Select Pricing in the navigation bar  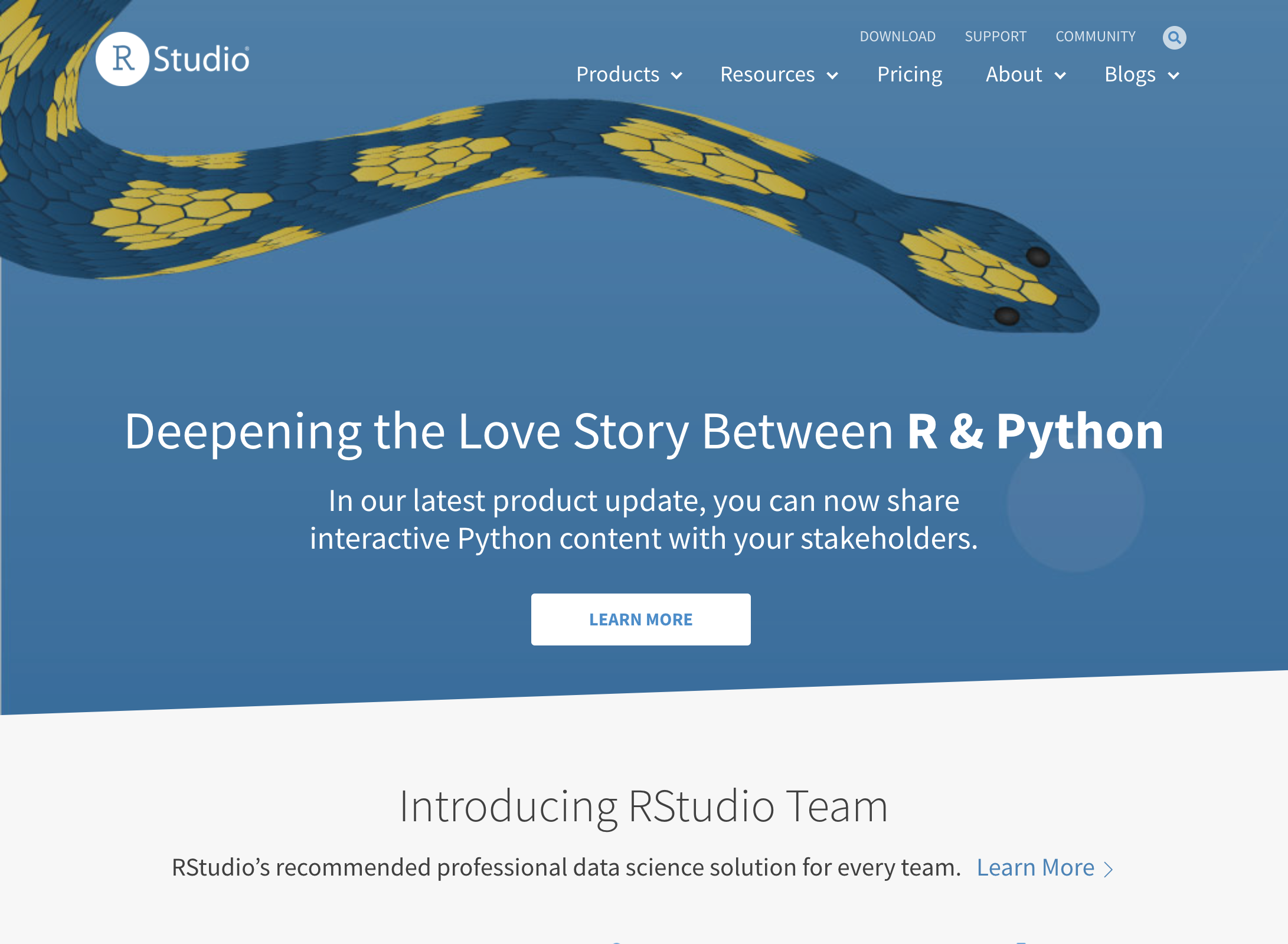coord(909,74)
